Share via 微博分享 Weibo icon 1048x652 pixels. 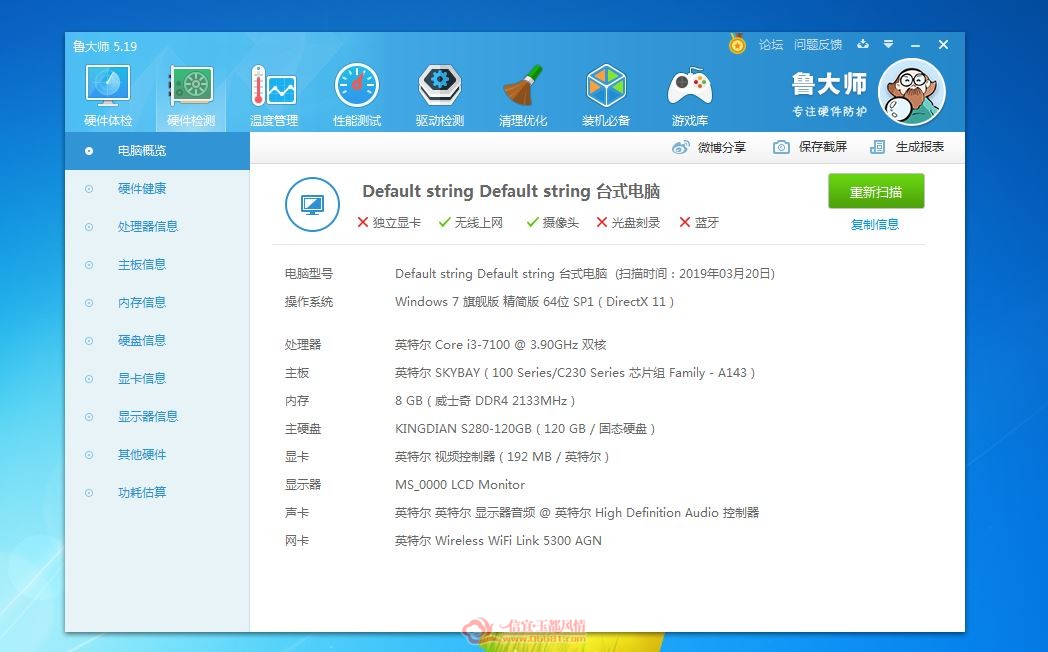[x=680, y=147]
